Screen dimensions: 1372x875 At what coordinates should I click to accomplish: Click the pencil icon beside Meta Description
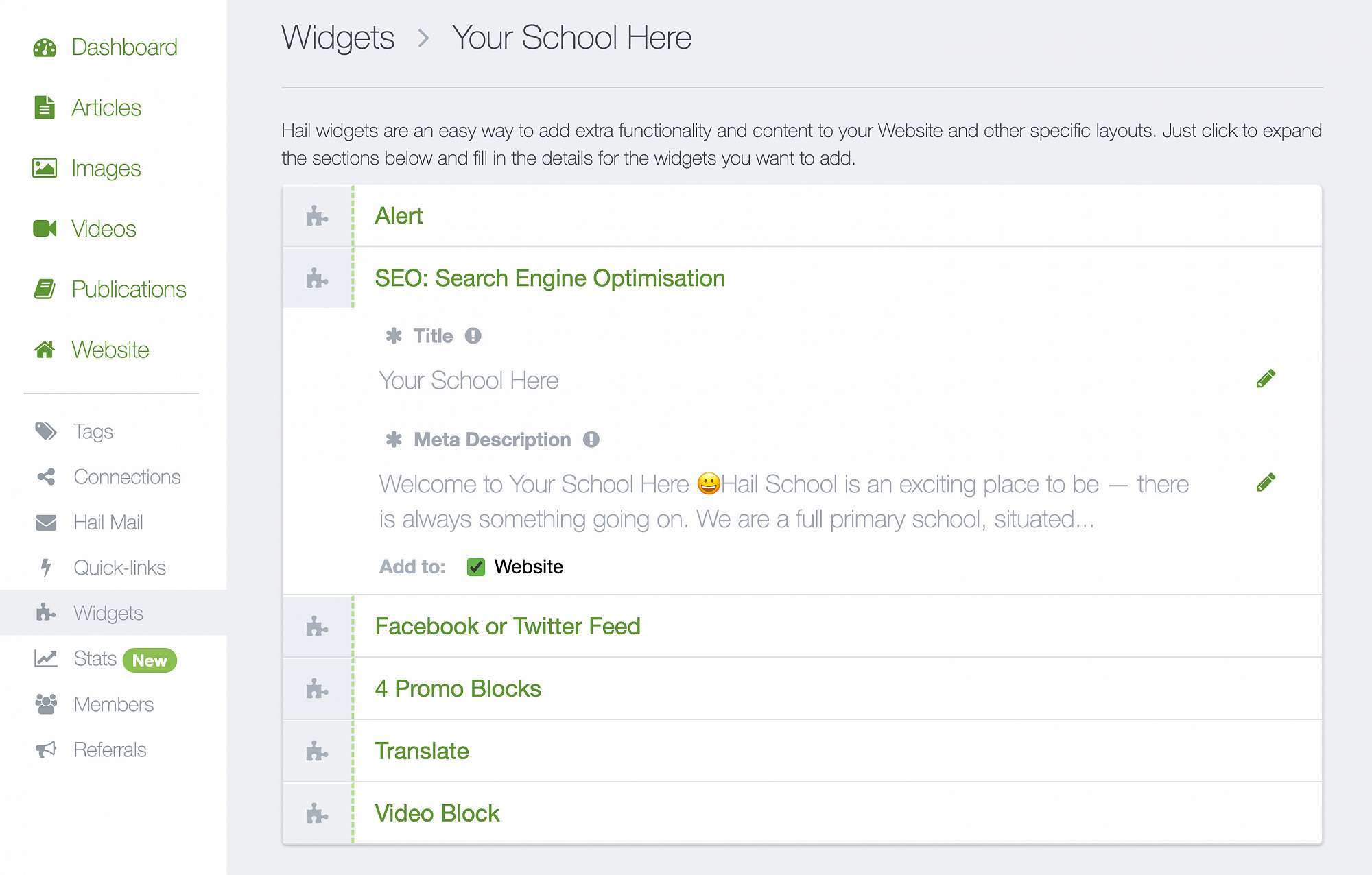point(1265,482)
